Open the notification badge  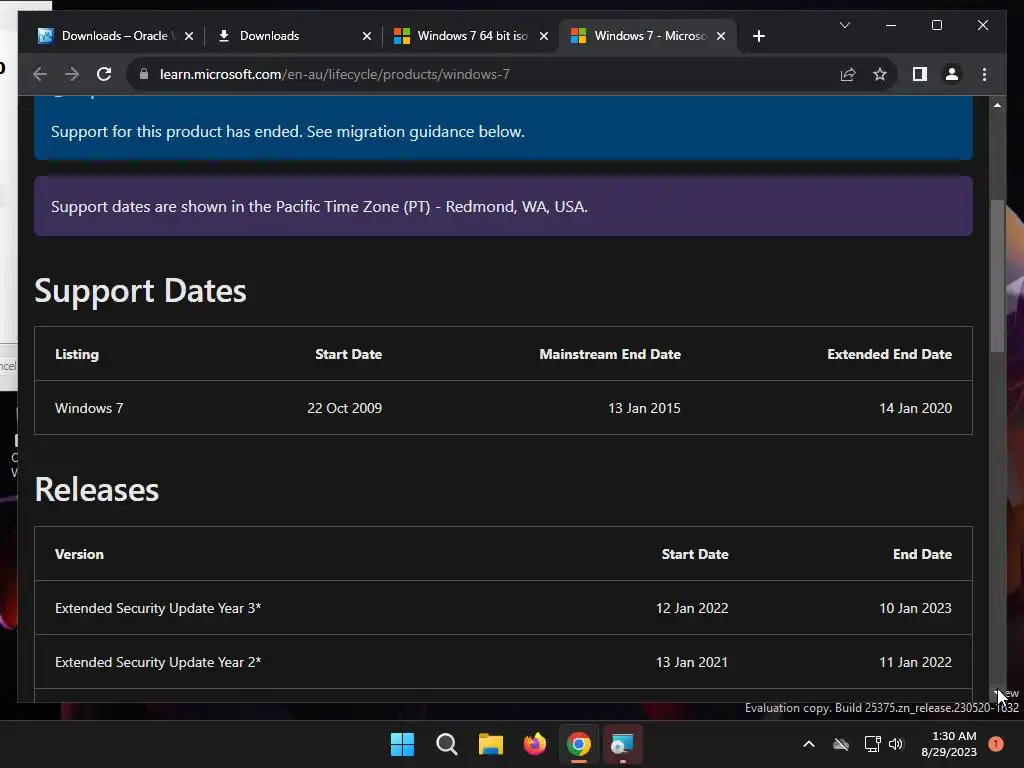996,744
